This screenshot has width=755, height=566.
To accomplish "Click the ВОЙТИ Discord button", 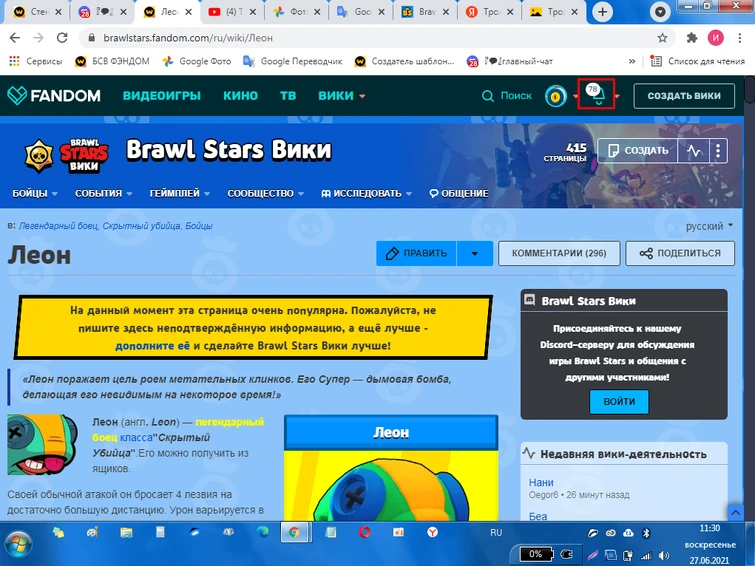I will pos(619,401).
